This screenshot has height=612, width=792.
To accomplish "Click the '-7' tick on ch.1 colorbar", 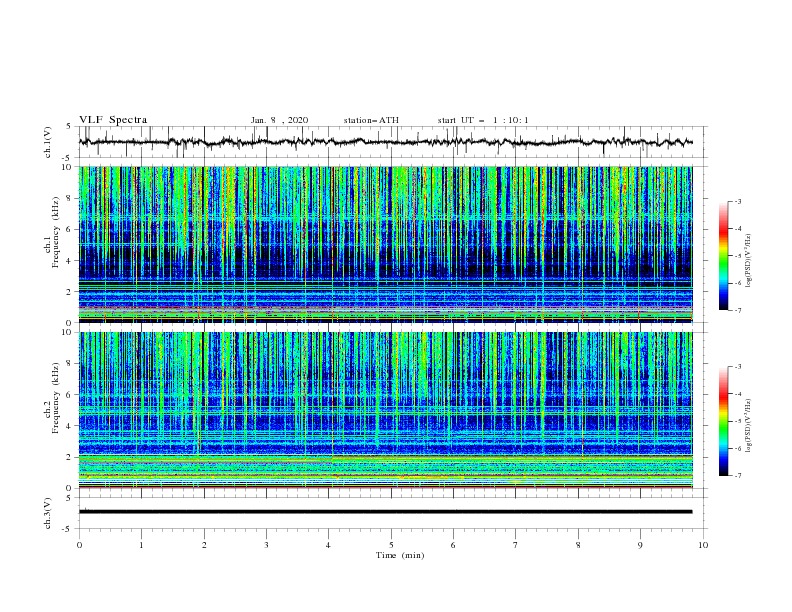I will 737,310.
